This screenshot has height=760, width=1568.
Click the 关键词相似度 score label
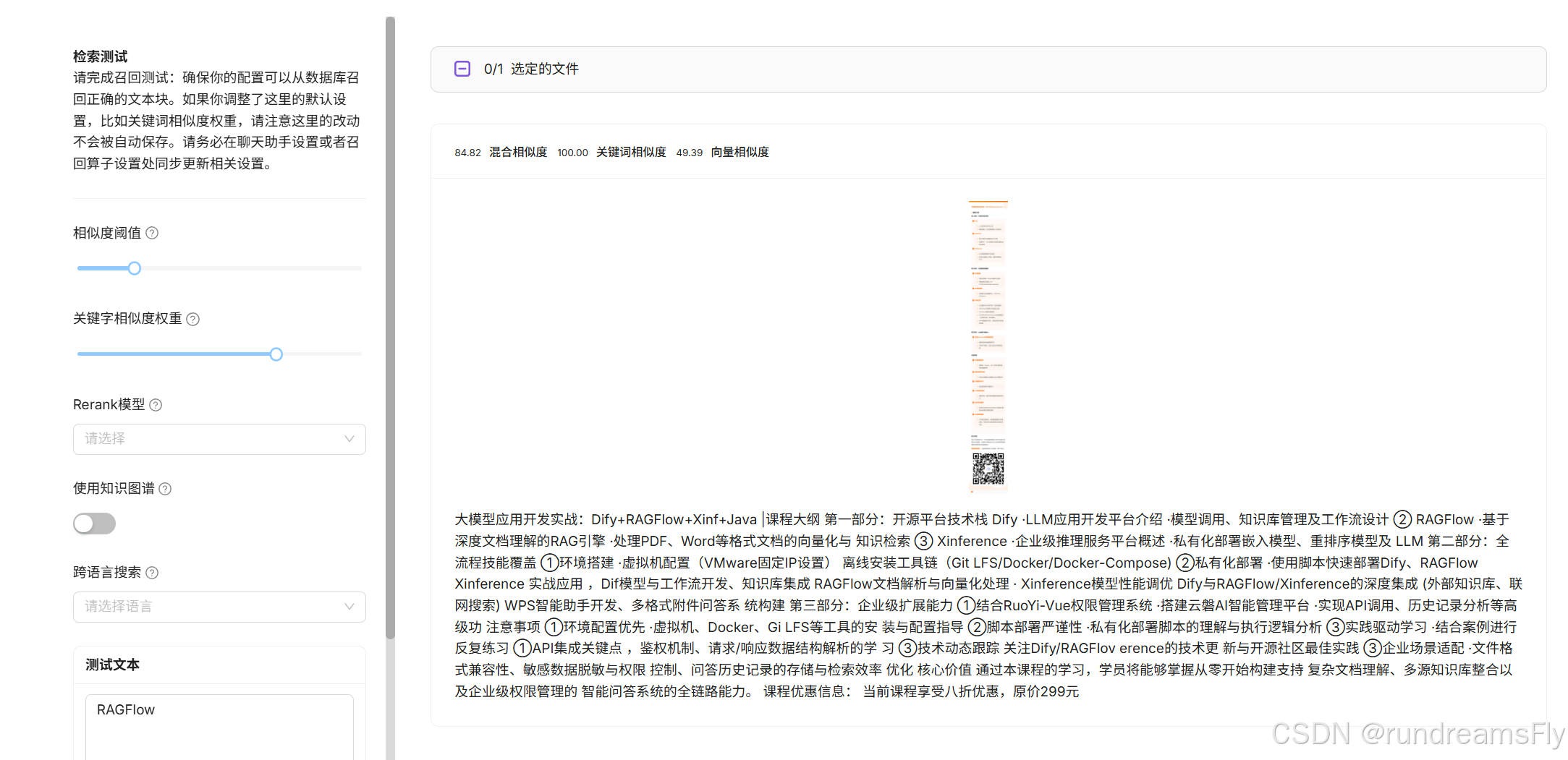coord(630,152)
